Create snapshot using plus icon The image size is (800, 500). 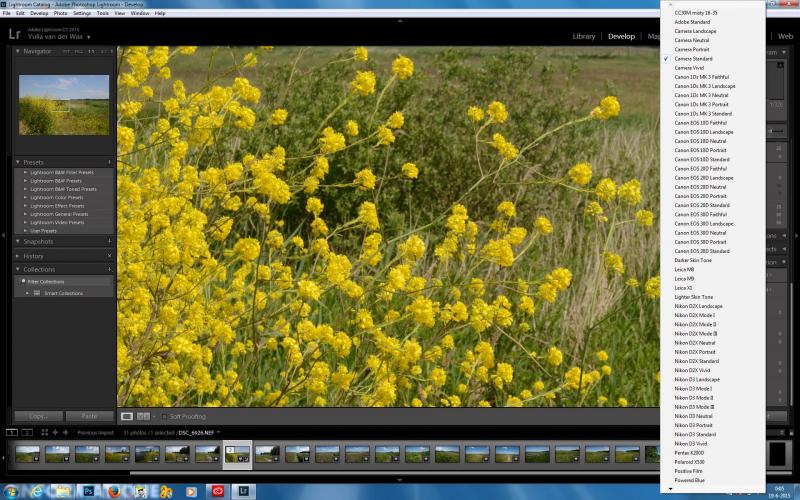(109, 241)
